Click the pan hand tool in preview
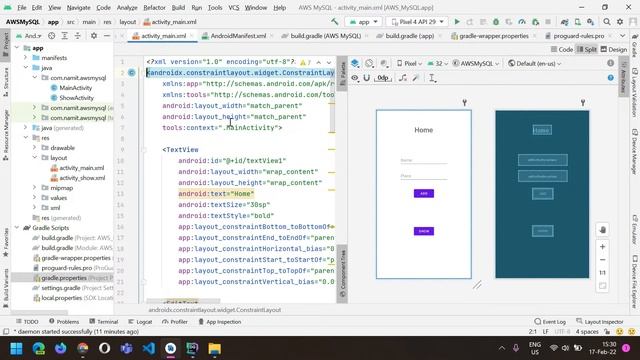 tap(602, 229)
